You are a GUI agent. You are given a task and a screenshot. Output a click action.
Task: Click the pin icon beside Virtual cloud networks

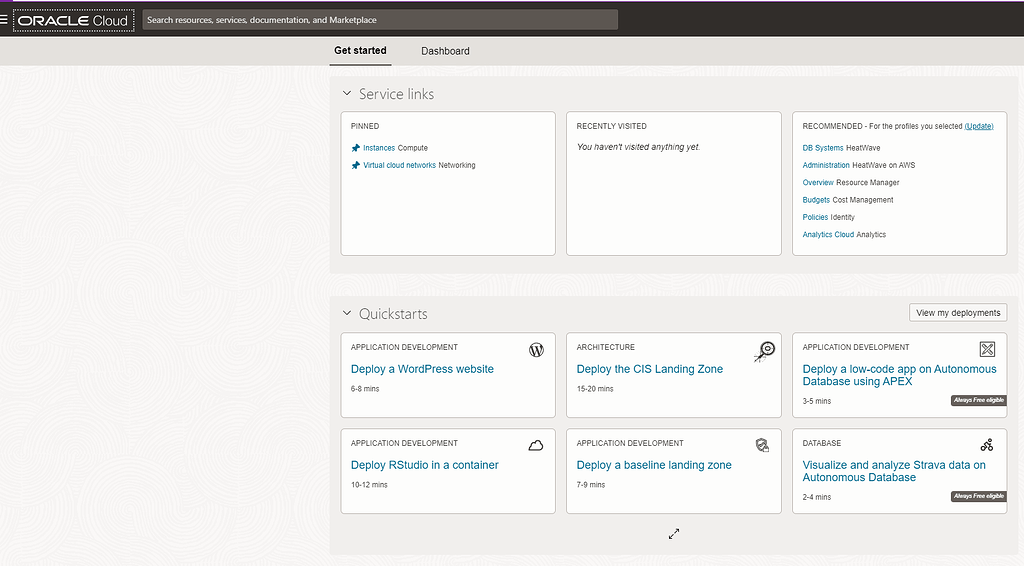coord(356,165)
